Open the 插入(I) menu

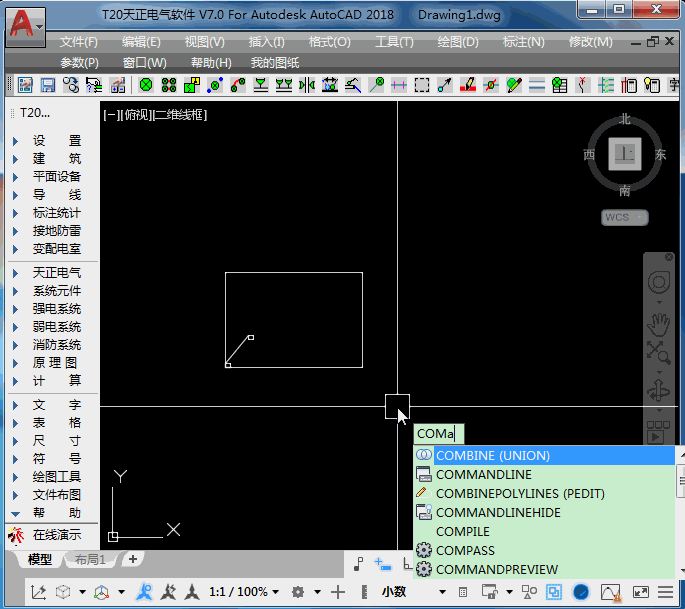pos(266,42)
